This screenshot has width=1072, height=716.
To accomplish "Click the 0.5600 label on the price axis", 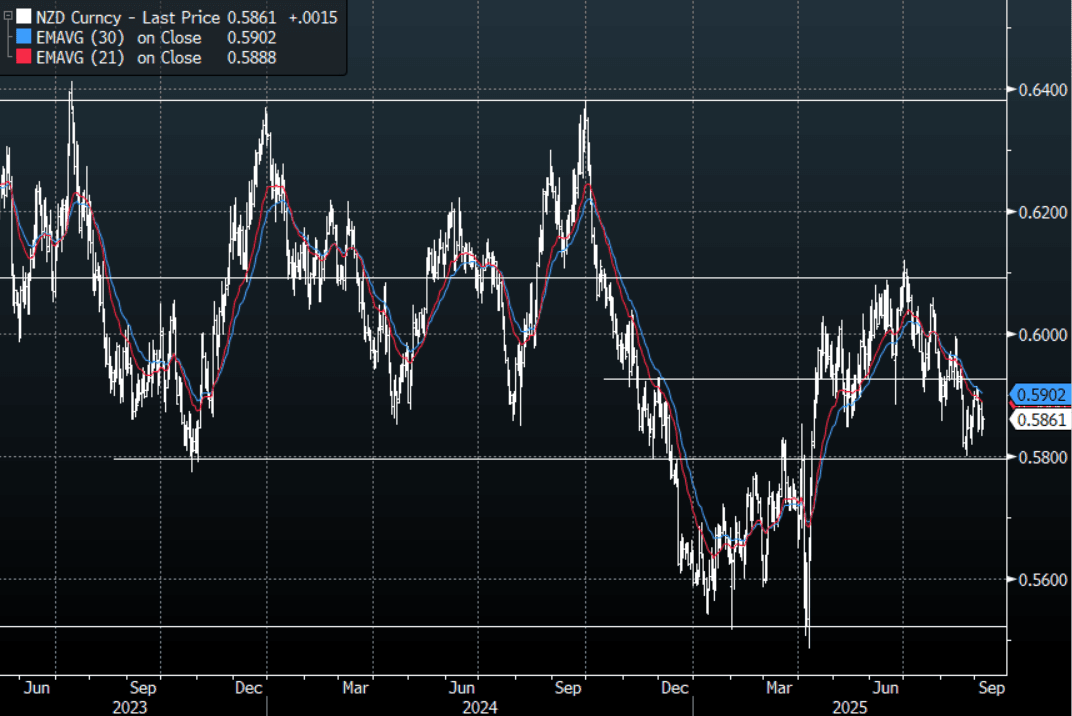I will click(1041, 580).
